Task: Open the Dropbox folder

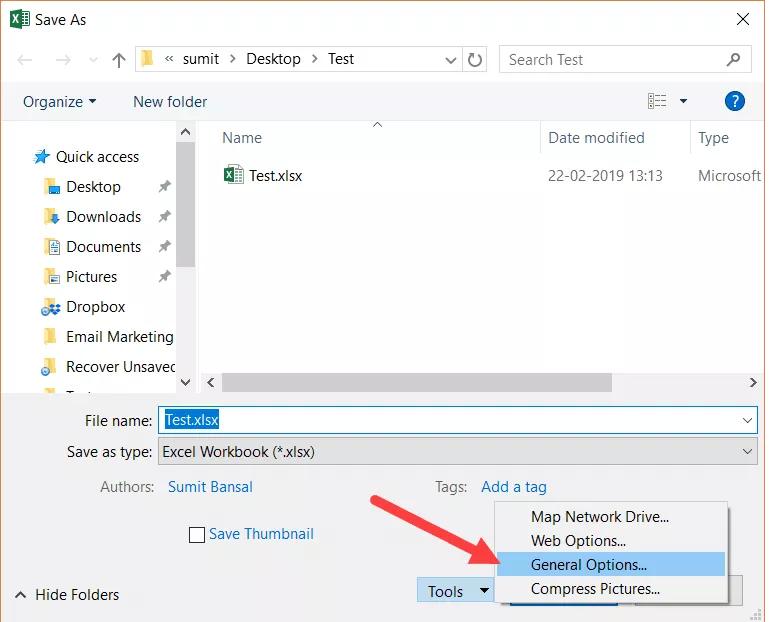Action: (96, 307)
